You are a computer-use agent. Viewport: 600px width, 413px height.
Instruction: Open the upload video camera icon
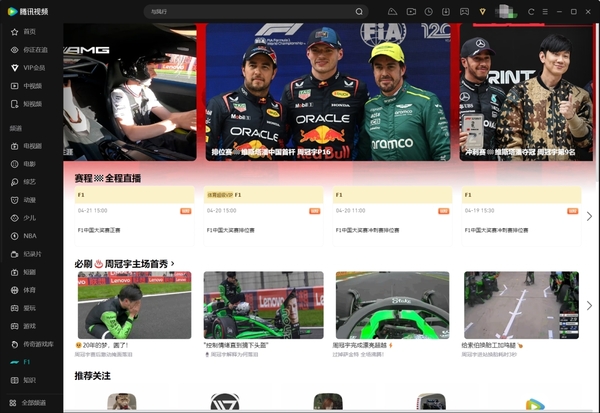click(411, 11)
